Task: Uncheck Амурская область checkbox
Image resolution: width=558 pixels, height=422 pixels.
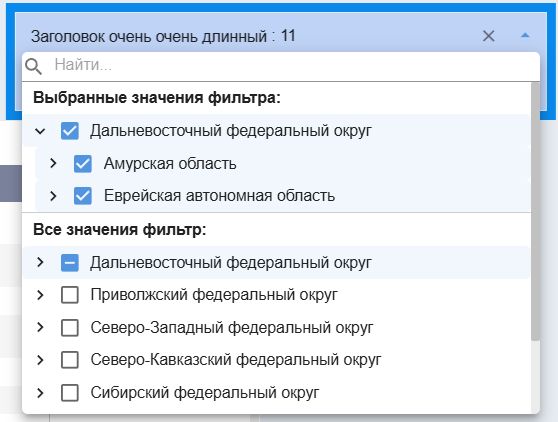Action: 83,164
